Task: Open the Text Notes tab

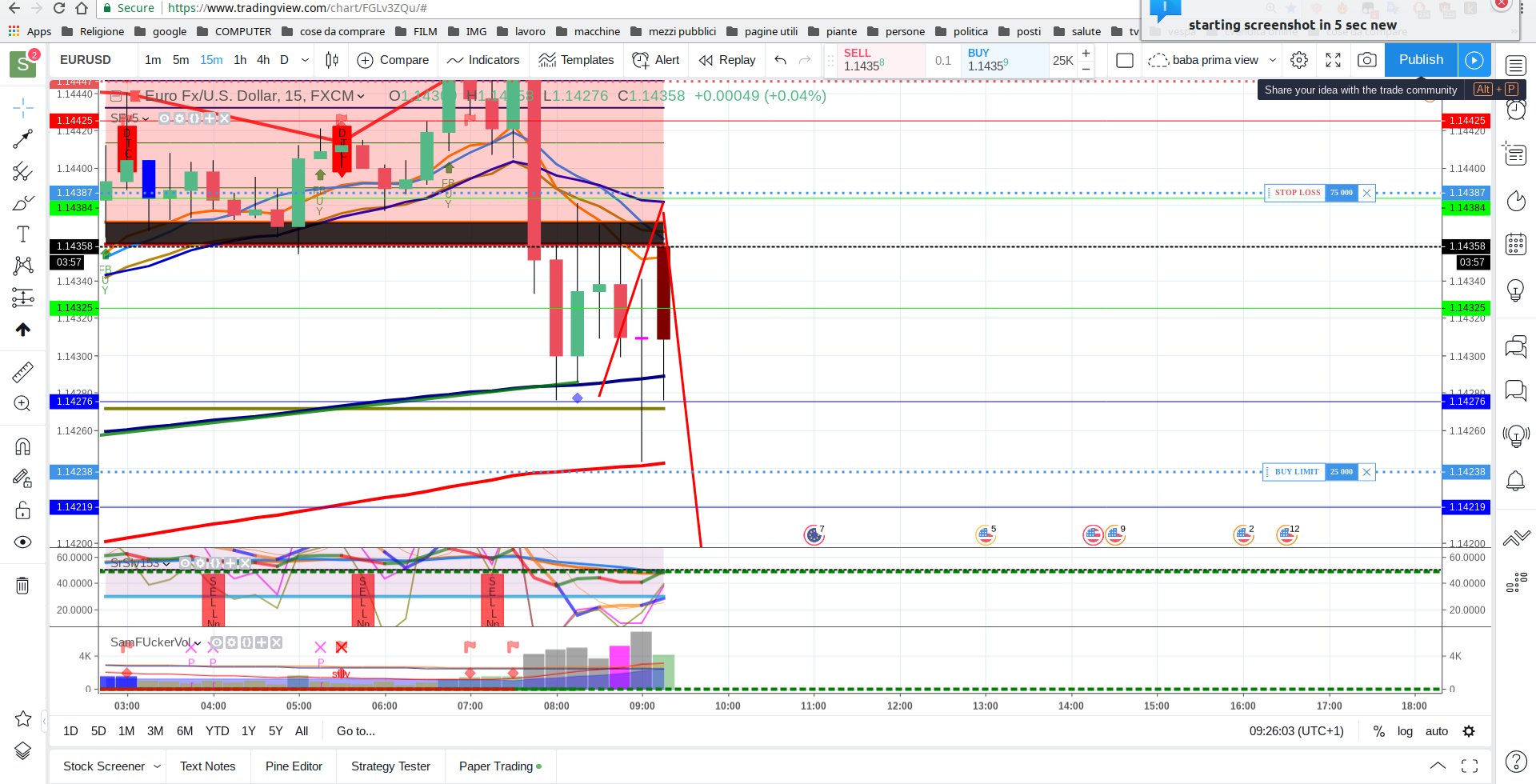Action: 208,766
